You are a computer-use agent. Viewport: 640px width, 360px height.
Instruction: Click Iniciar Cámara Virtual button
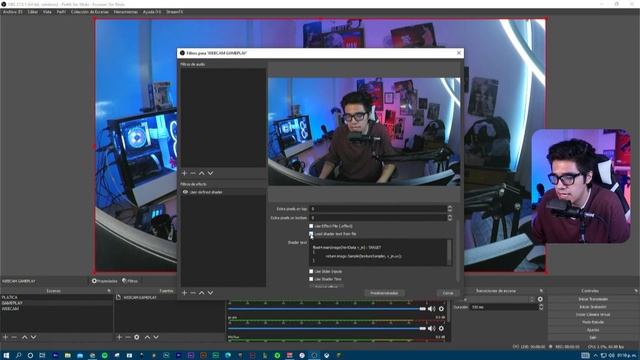coord(593,315)
